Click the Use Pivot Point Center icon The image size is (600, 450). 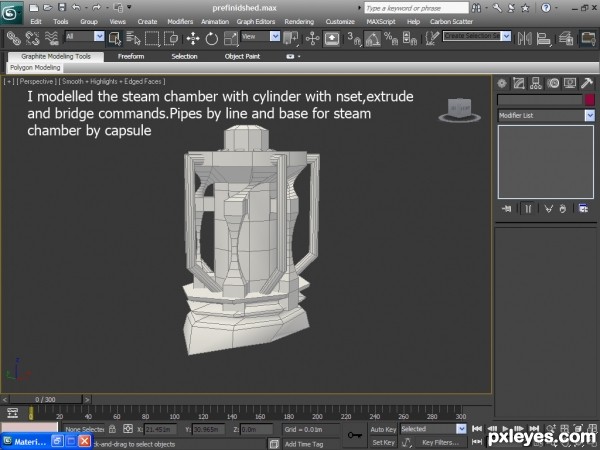coord(291,38)
